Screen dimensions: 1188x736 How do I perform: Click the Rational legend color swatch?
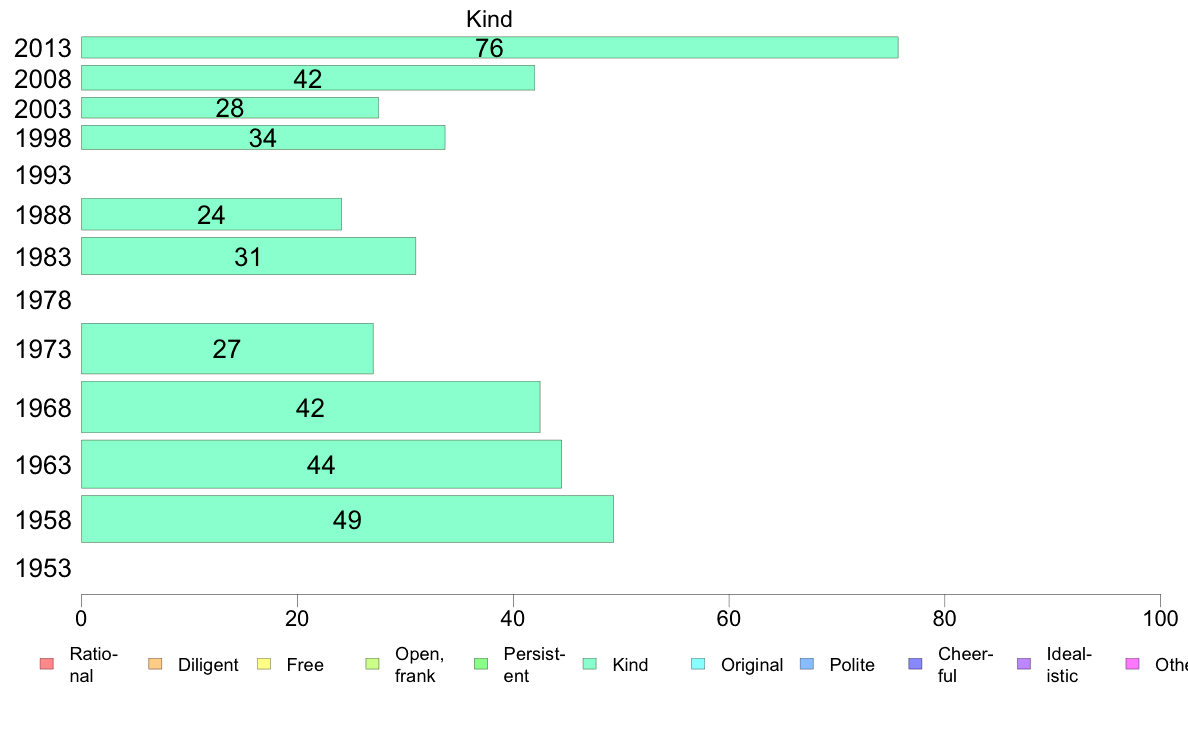(x=47, y=664)
